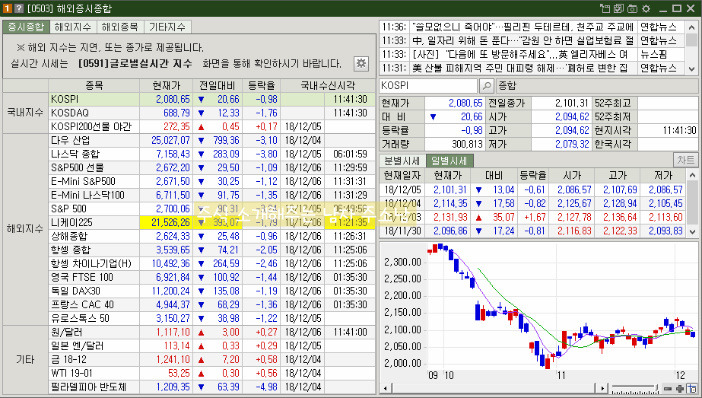Select the 금 18-12 row
This screenshot has height=398, width=702.
tap(212, 359)
